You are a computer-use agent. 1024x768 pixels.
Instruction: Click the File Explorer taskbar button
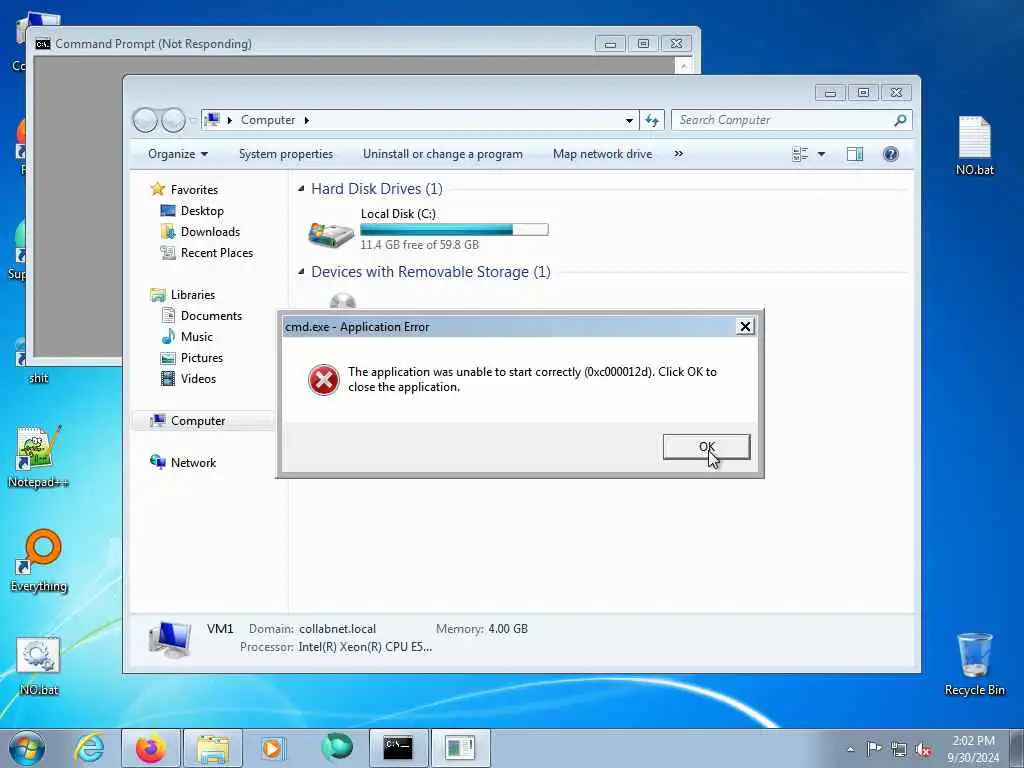click(212, 748)
